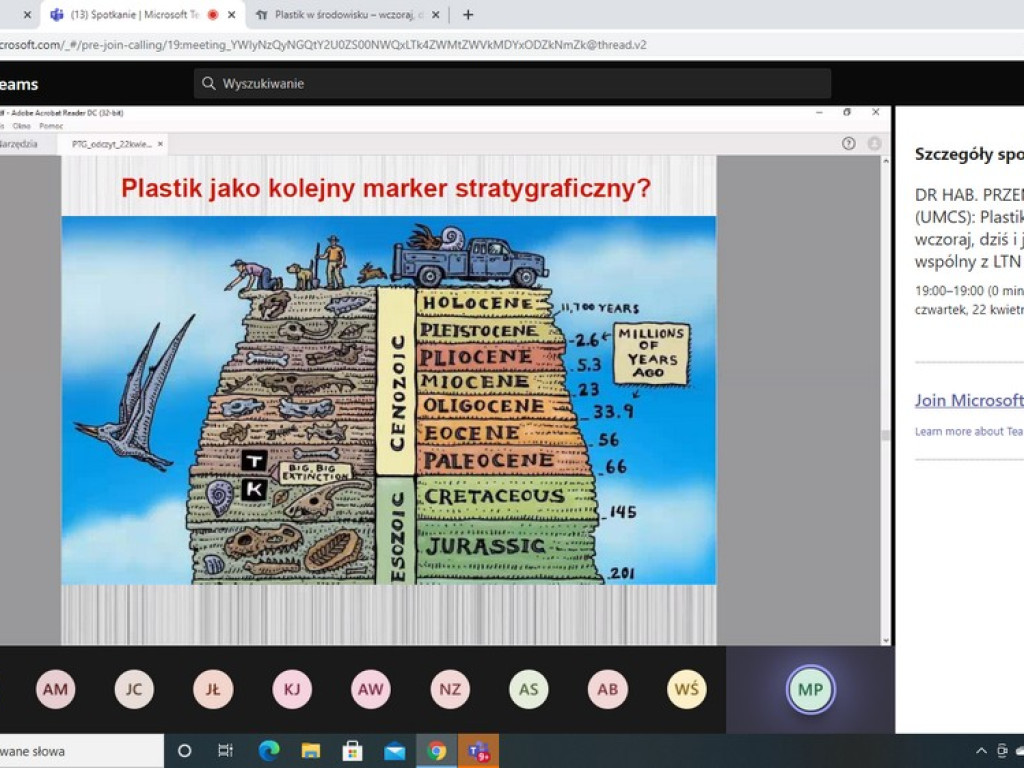The image size is (1024, 768).
Task: Select the PTG_odczyt document tab in Acrobat
Action: (x=112, y=144)
